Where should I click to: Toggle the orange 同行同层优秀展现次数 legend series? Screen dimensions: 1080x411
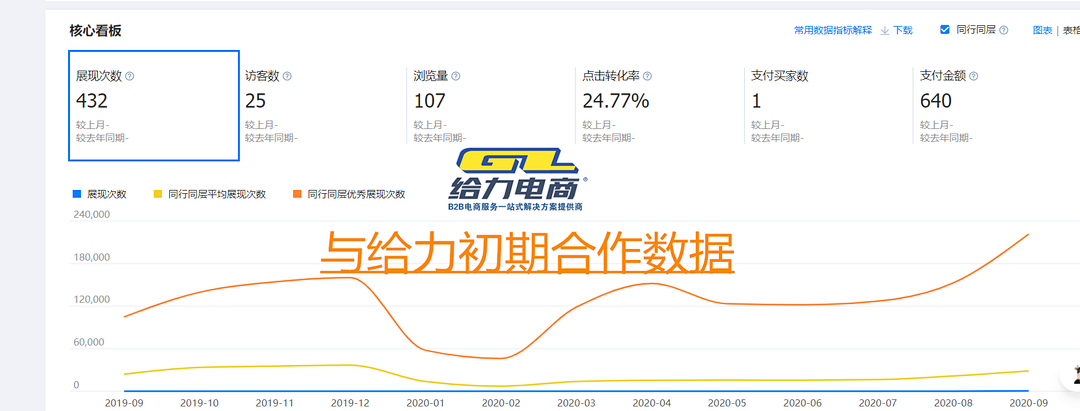click(348, 194)
